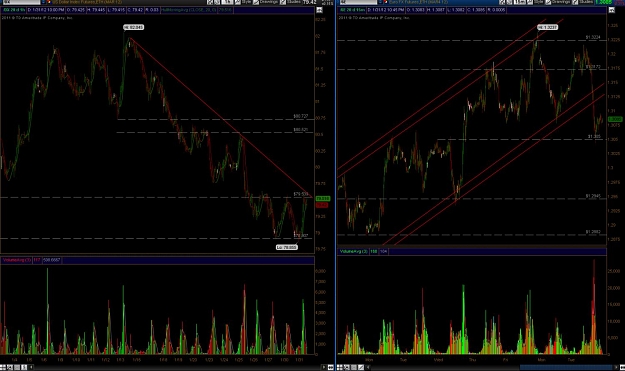Click the grid layout icon at bottom-left of right chart
Screen dimensions: 625x371
coord(340,367)
